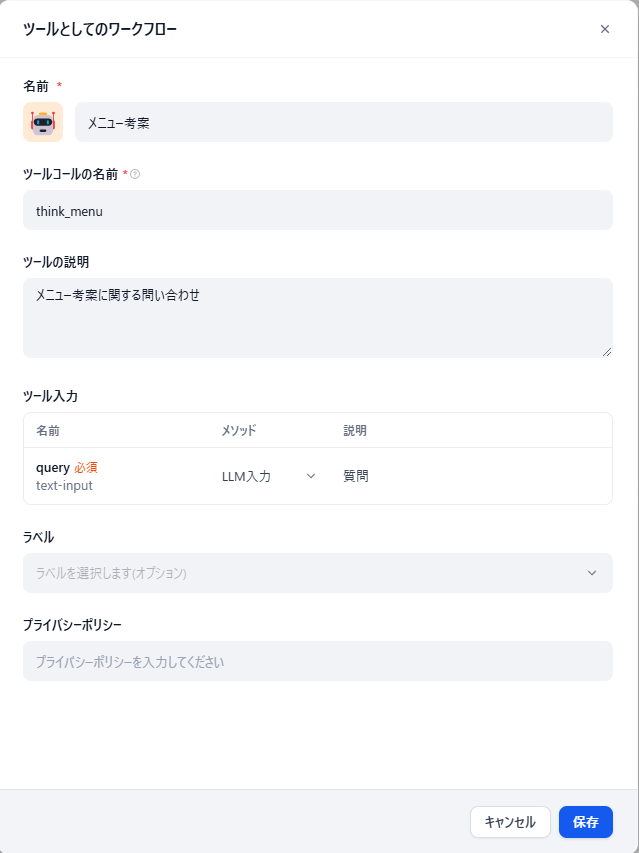Open the LLM入力 method dropdown
The width and height of the screenshot is (639, 853).
(268, 476)
